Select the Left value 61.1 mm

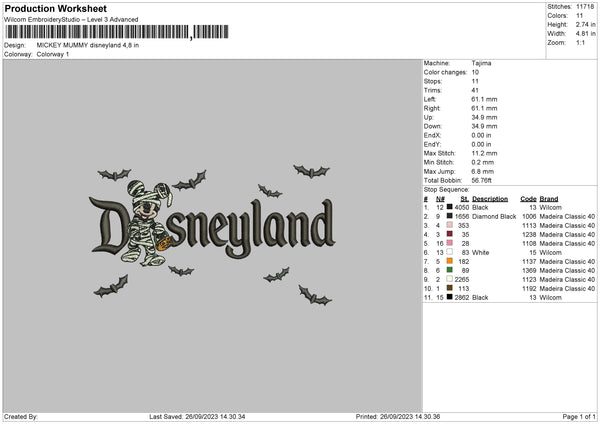[x=484, y=99]
